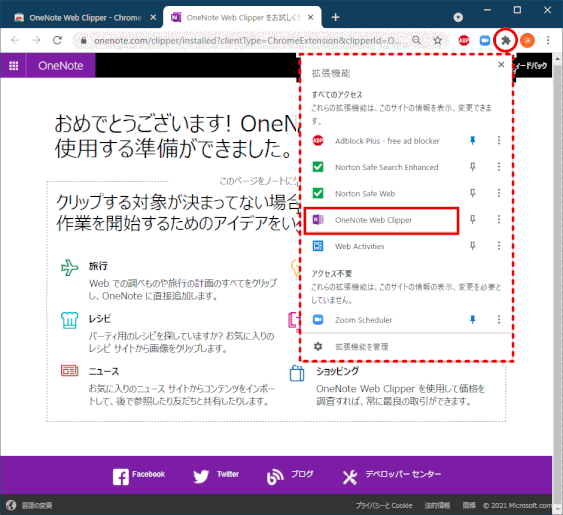Click the address bar URL field
This screenshot has width=563, height=515.
pos(247,40)
